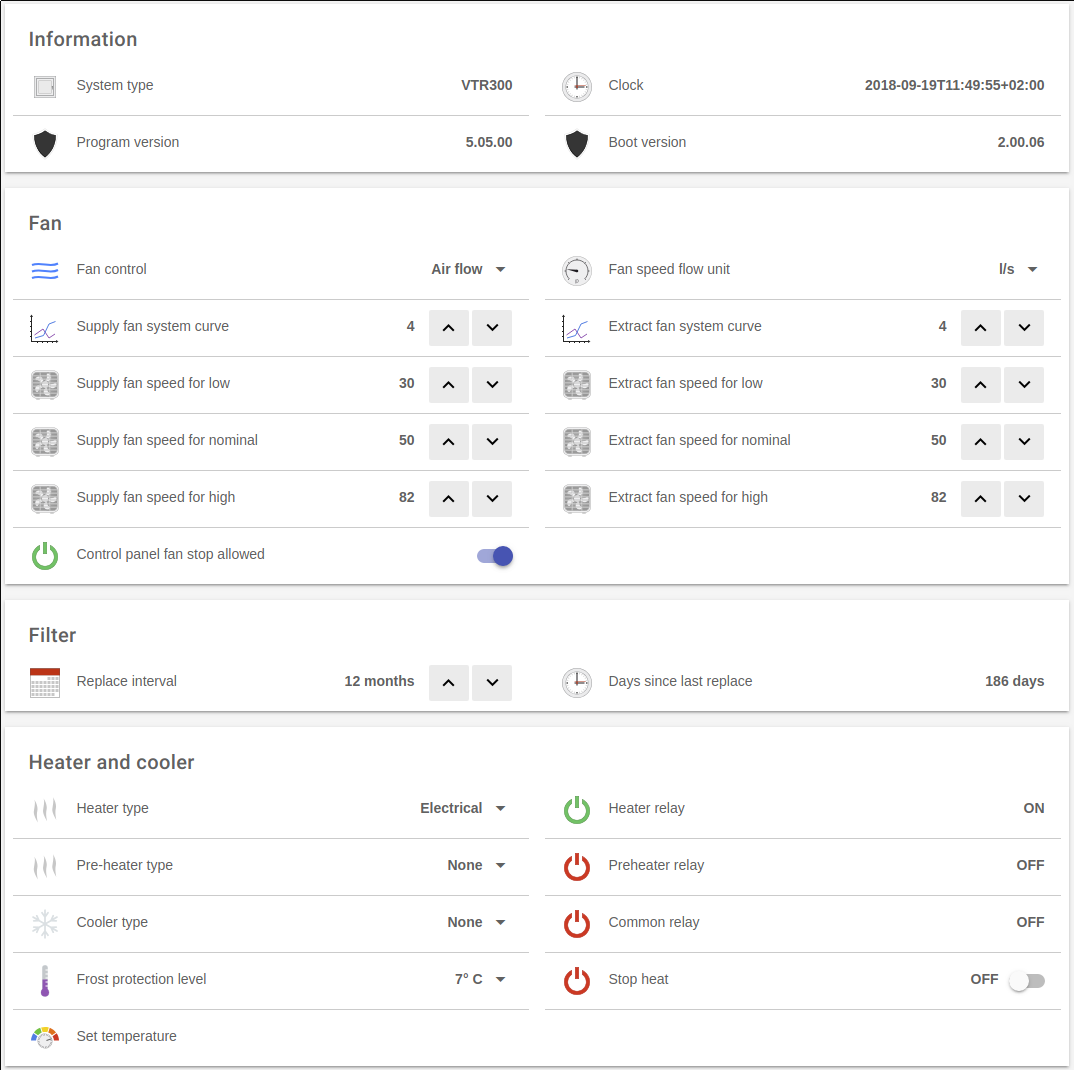Toggle the Stop heat switch on
The height and width of the screenshot is (1070, 1074).
(1026, 980)
